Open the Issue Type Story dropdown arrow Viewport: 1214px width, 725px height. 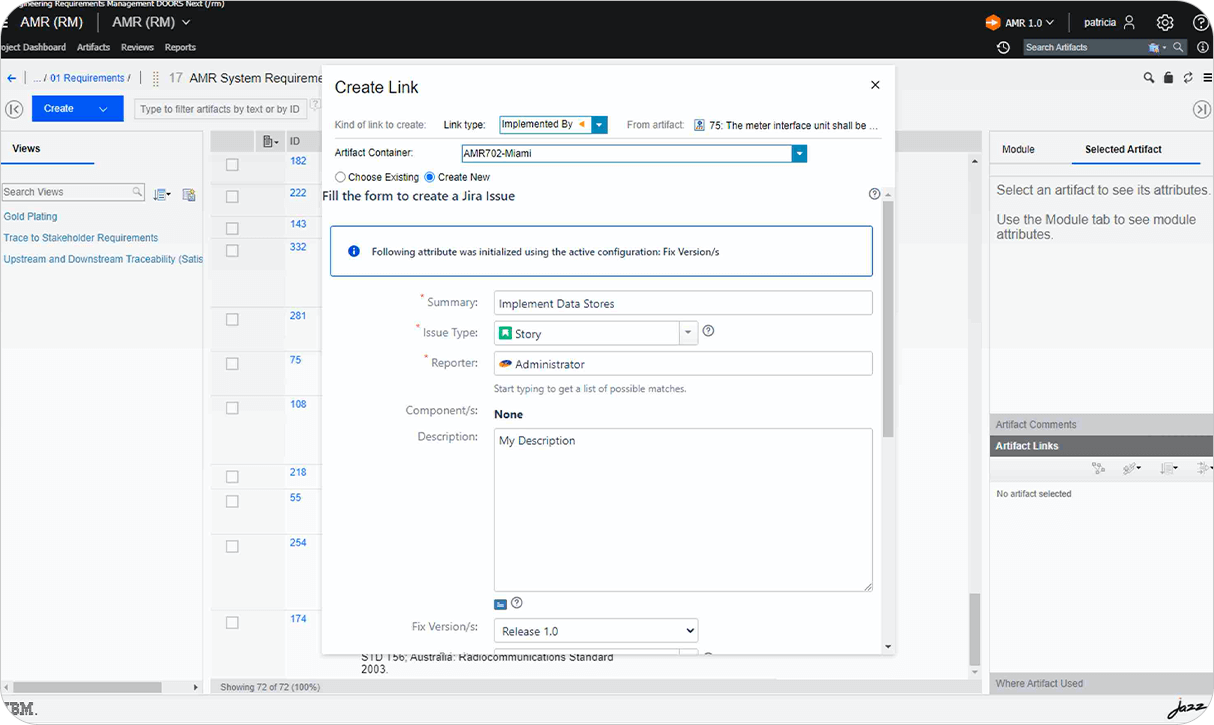[688, 333]
